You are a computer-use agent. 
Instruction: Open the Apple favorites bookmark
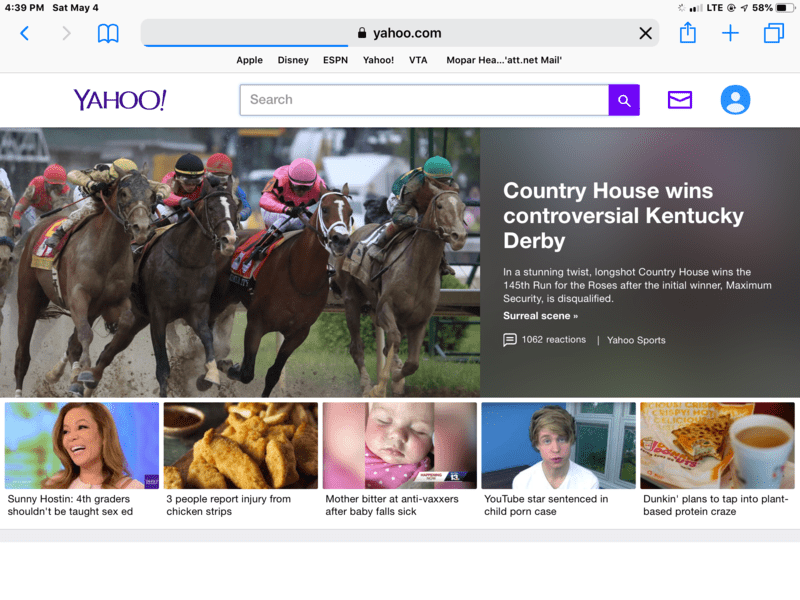(249, 60)
